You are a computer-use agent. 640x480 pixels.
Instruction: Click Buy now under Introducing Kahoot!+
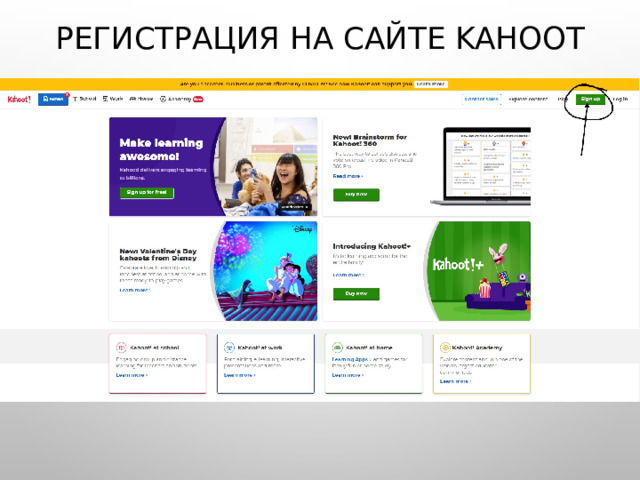(x=356, y=294)
